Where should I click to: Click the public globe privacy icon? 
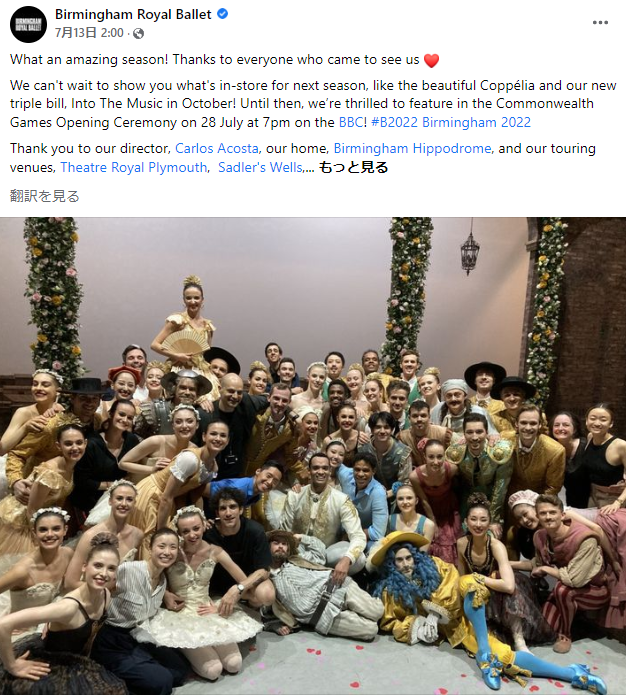tap(139, 33)
